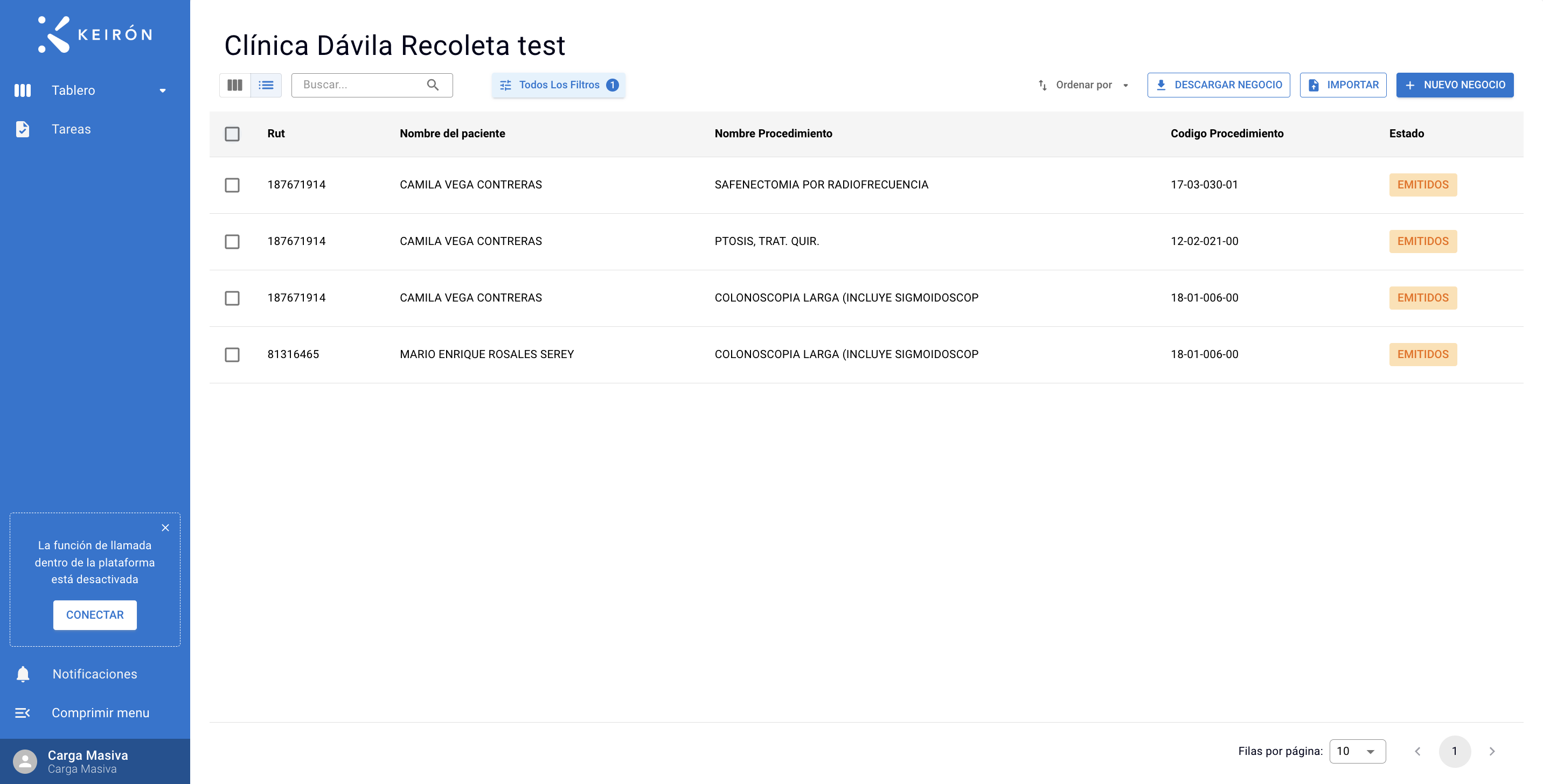The height and width of the screenshot is (784, 1543).
Task: Click Nombre Procedimiento column header
Action: [773, 134]
